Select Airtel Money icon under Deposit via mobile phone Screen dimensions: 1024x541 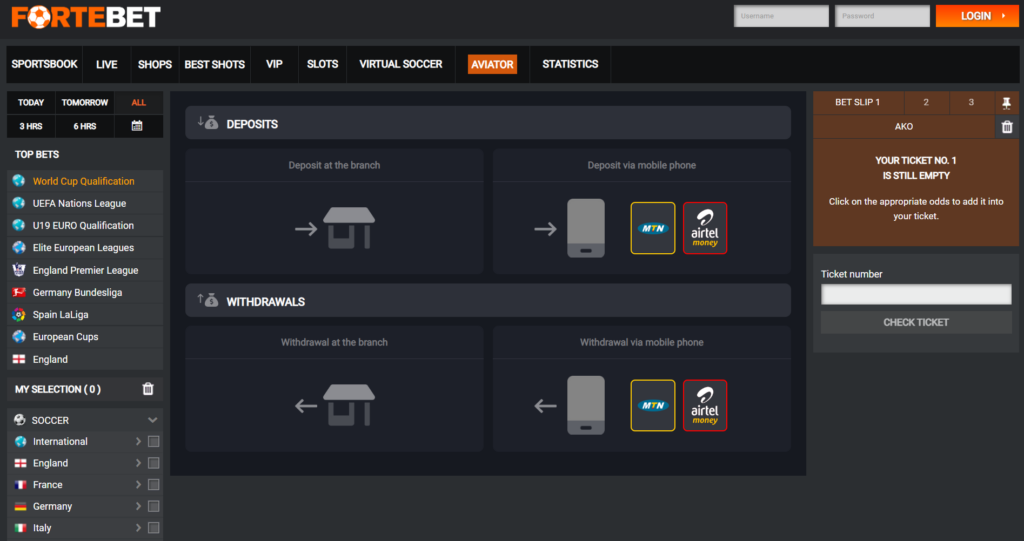point(705,228)
